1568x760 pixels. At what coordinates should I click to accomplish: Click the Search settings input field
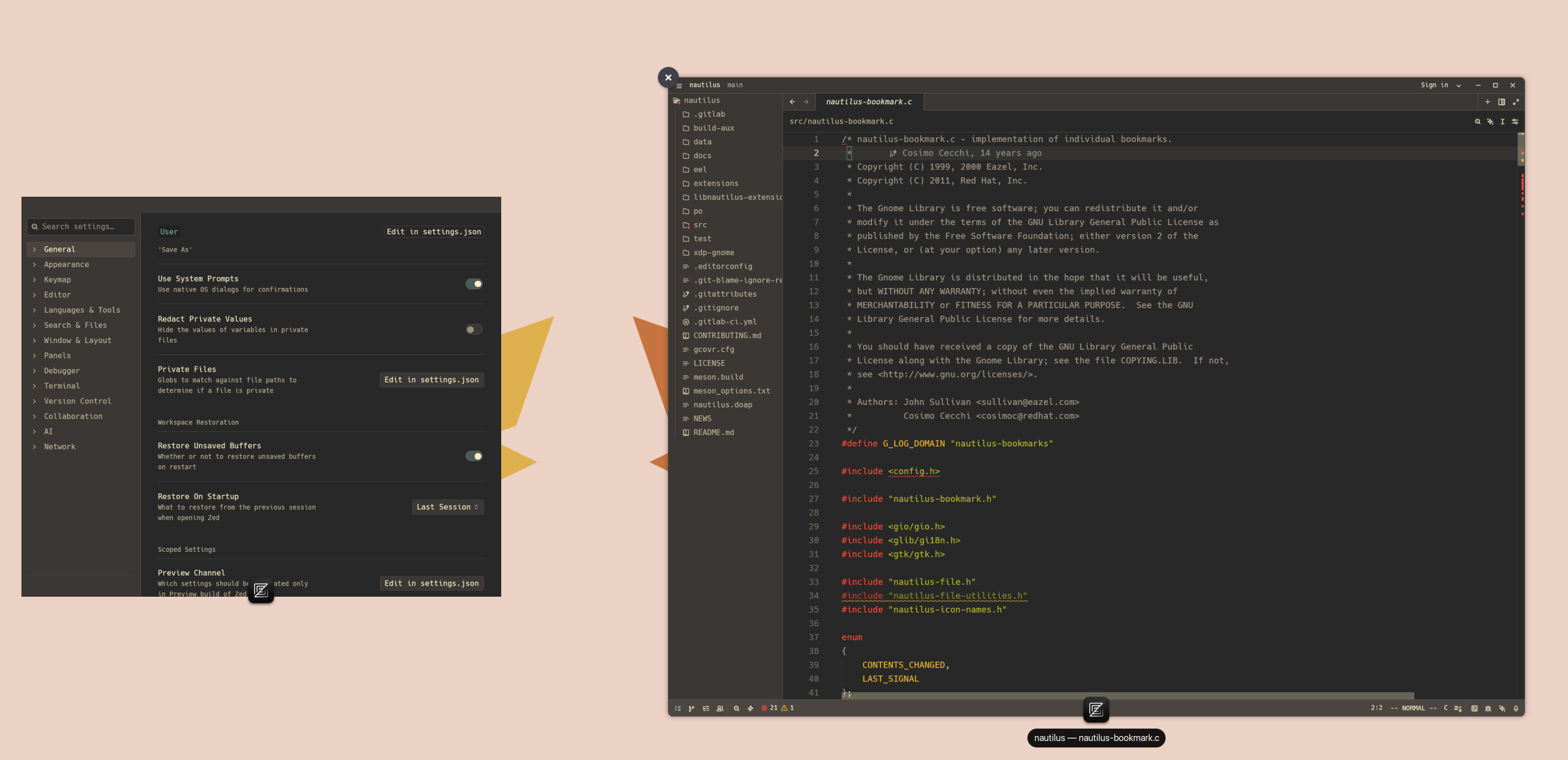pos(81,227)
